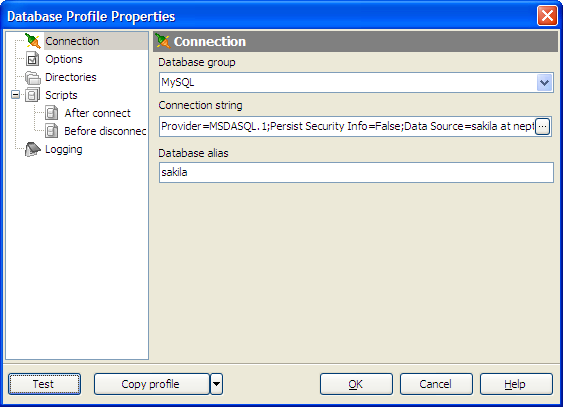Click the Before disconnect script icon

[x=52, y=131]
